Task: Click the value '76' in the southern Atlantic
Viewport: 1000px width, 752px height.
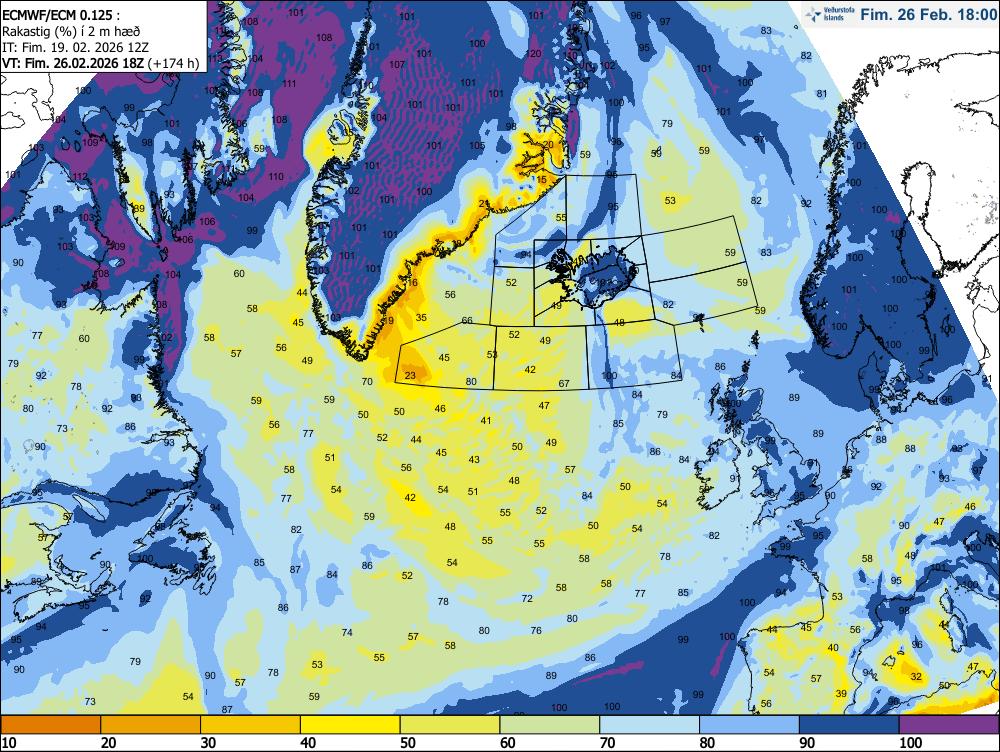Action: (x=536, y=630)
